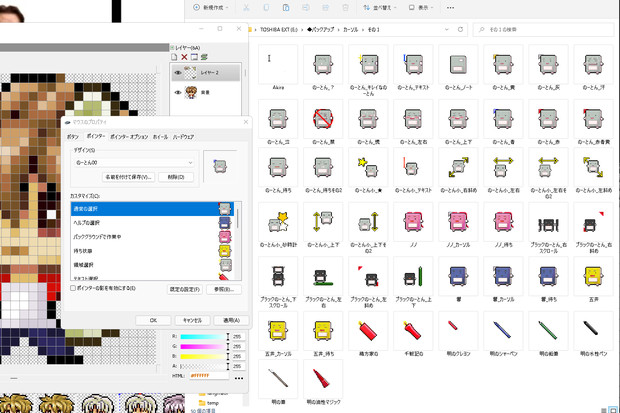Click the temp folder in Explorer tree

[208, 403]
